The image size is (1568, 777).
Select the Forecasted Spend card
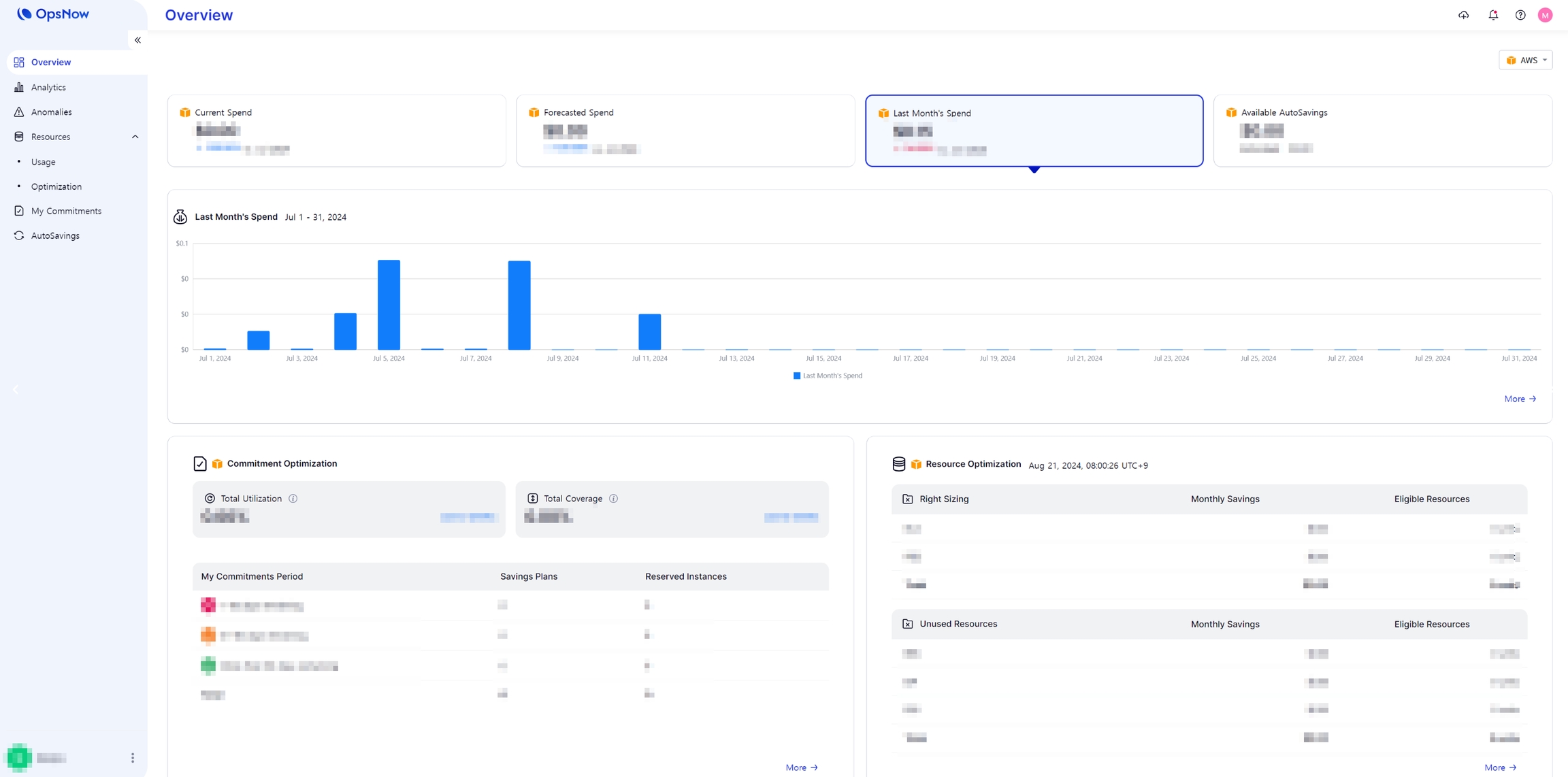685,131
